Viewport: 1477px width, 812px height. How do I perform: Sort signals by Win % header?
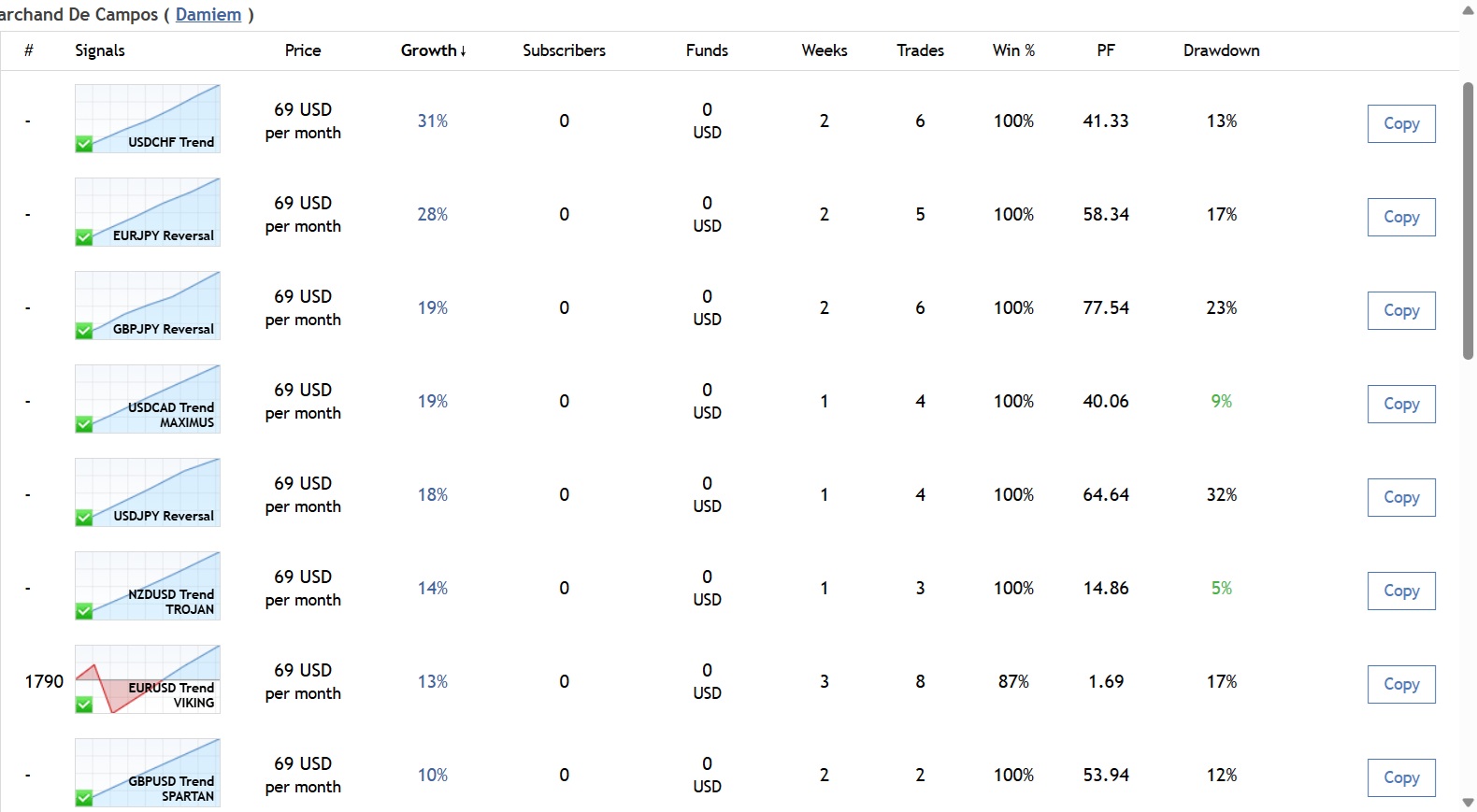click(x=1013, y=50)
